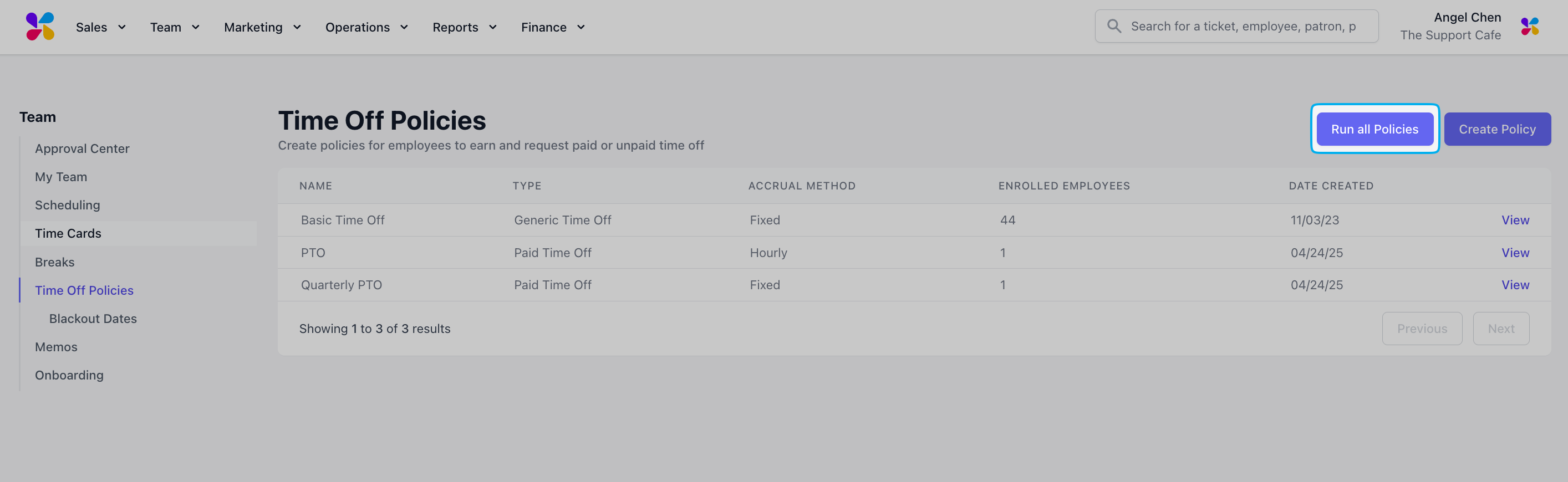Image resolution: width=1568 pixels, height=482 pixels.
Task: Click the search field for tickets and employees
Action: tap(1236, 26)
